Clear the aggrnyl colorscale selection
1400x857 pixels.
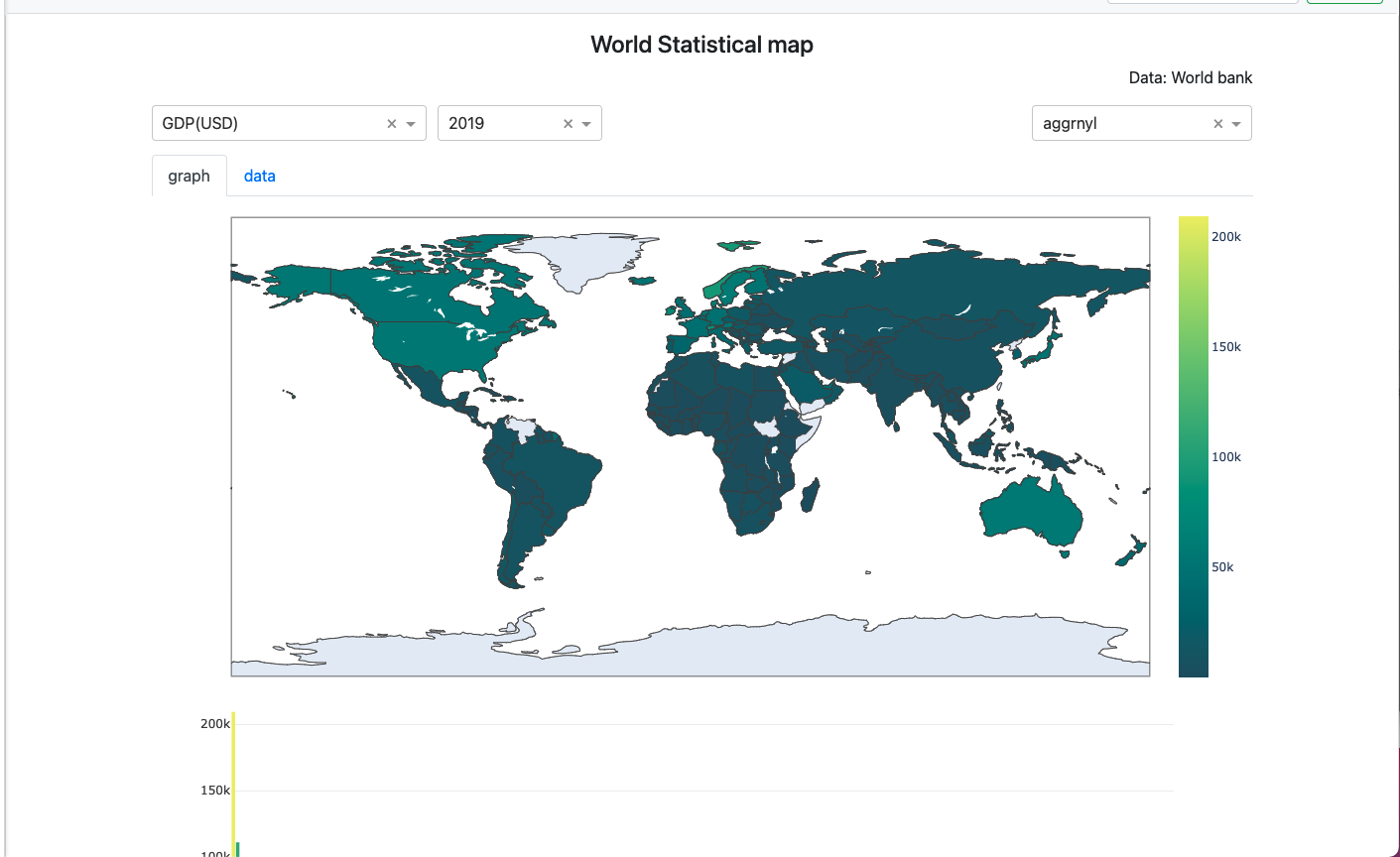(1217, 123)
